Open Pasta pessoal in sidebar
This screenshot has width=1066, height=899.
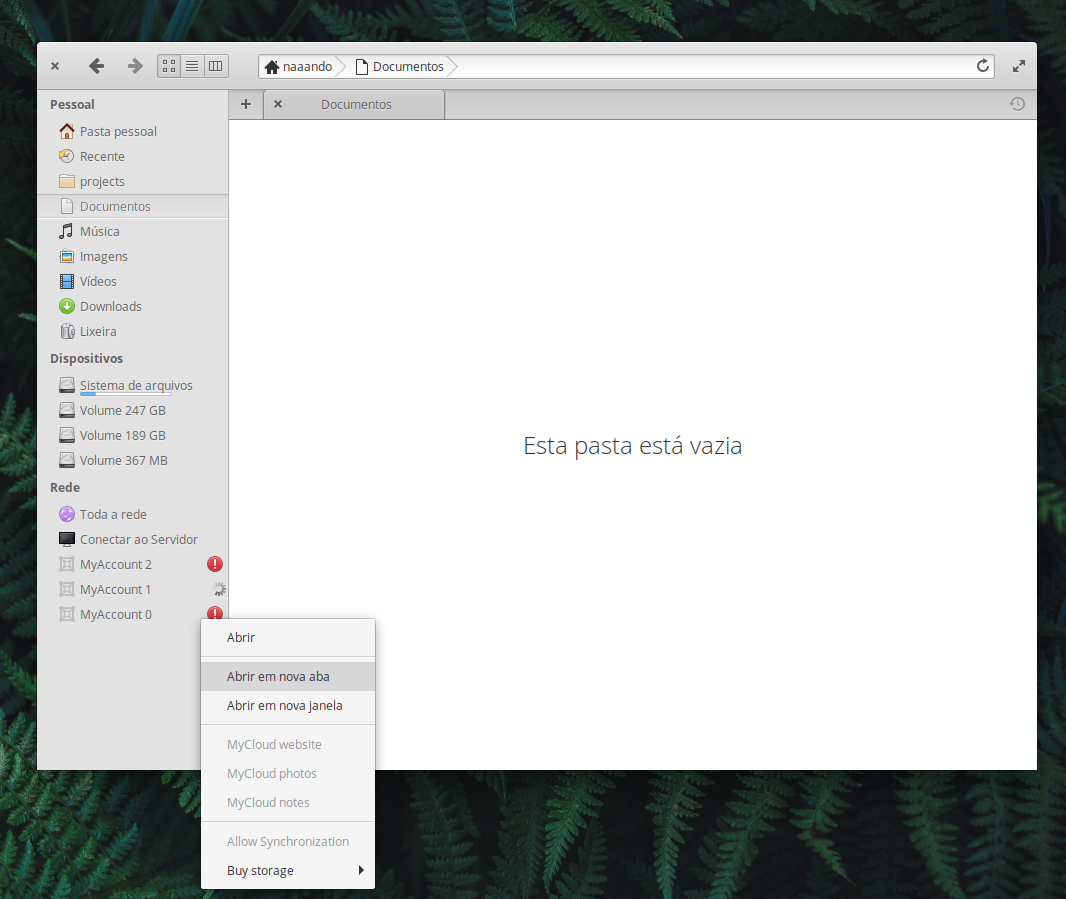[133, 131]
